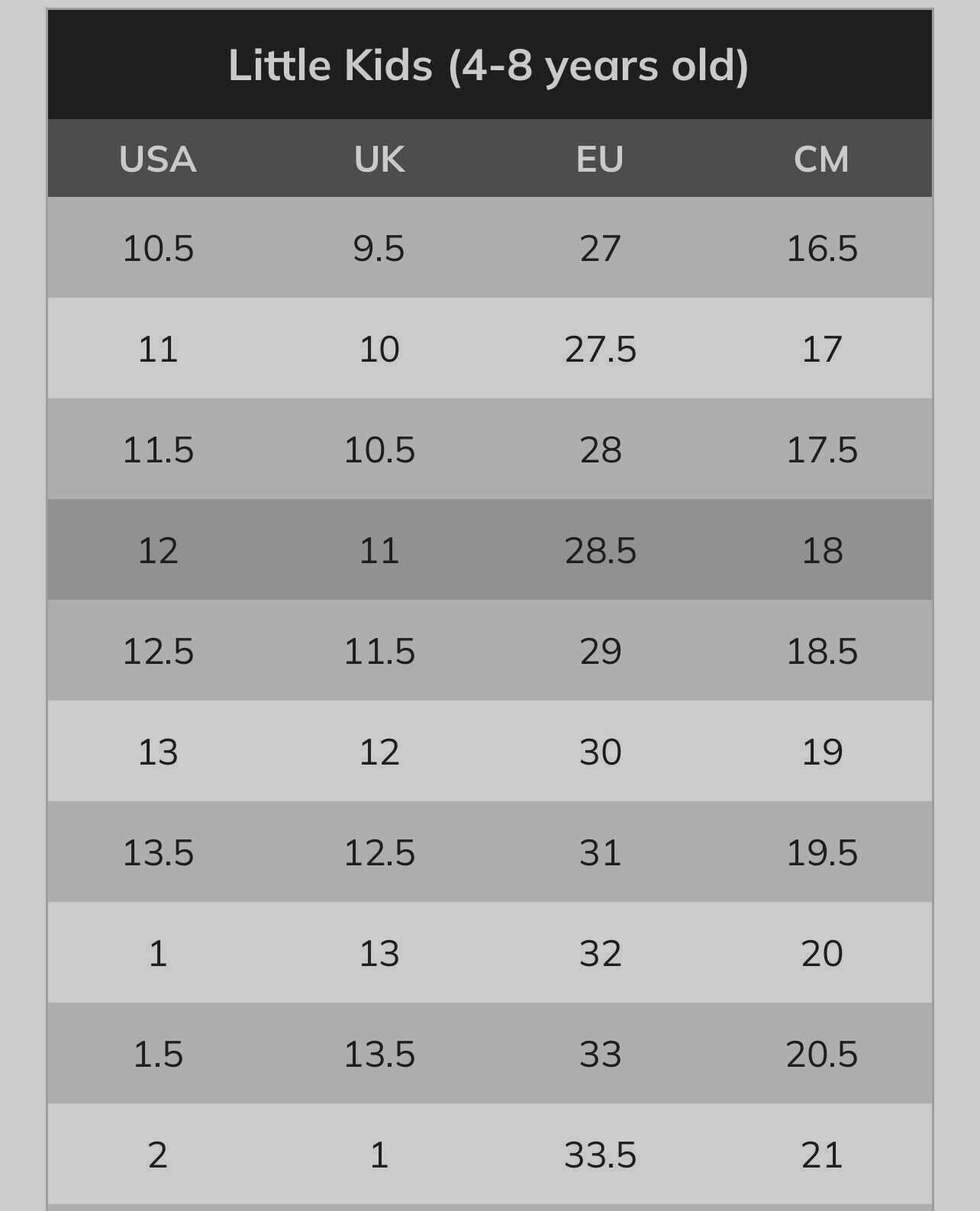Select the EU column header
The image size is (980, 1211).
click(600, 159)
